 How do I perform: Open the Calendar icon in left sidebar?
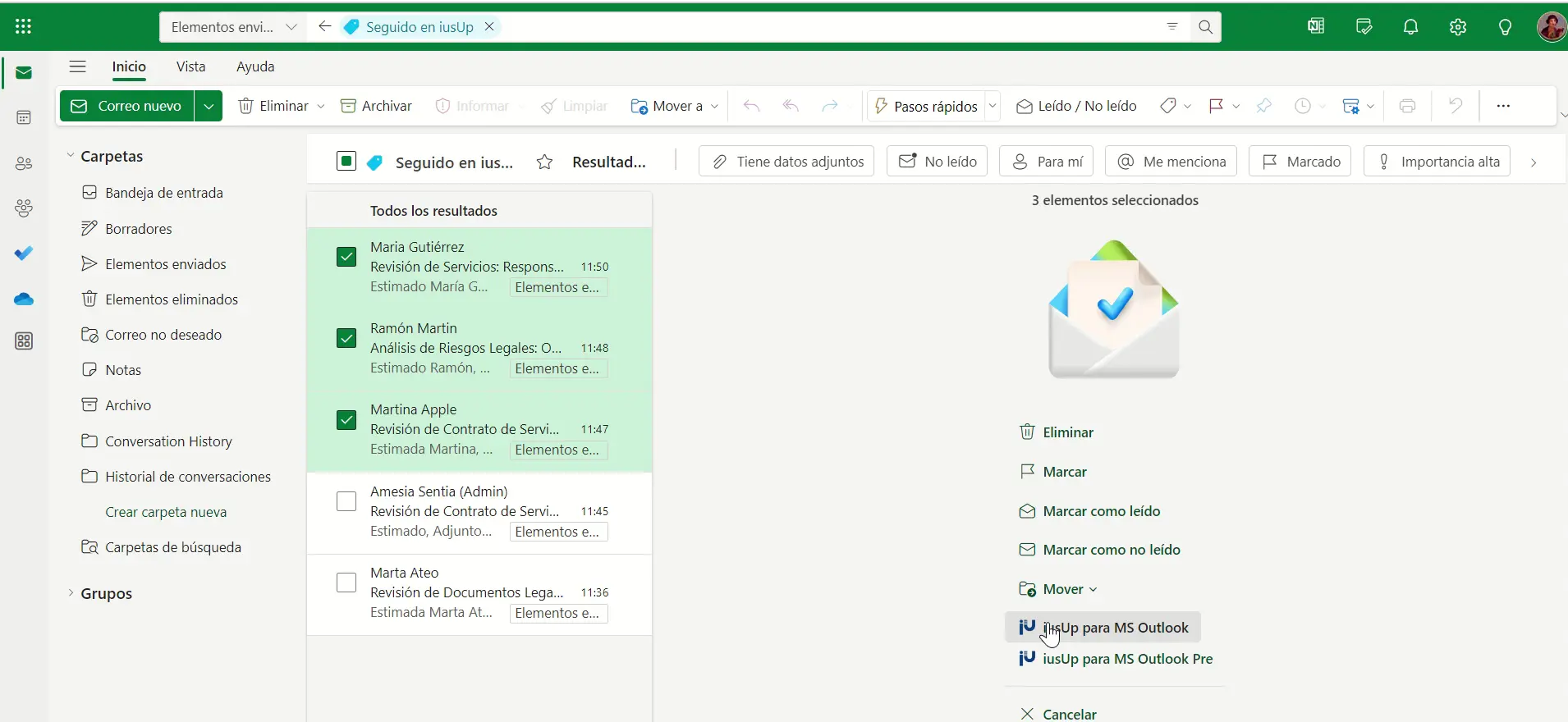(x=24, y=118)
